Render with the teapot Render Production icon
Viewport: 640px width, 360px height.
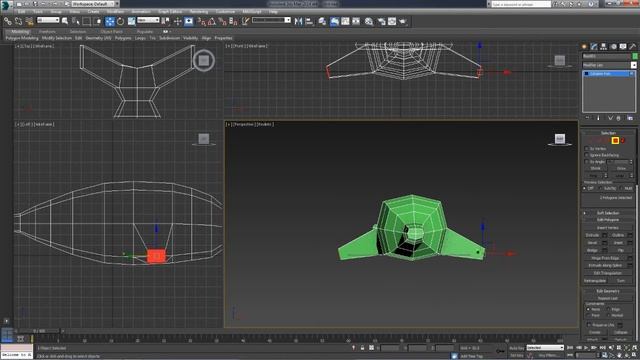(403, 21)
